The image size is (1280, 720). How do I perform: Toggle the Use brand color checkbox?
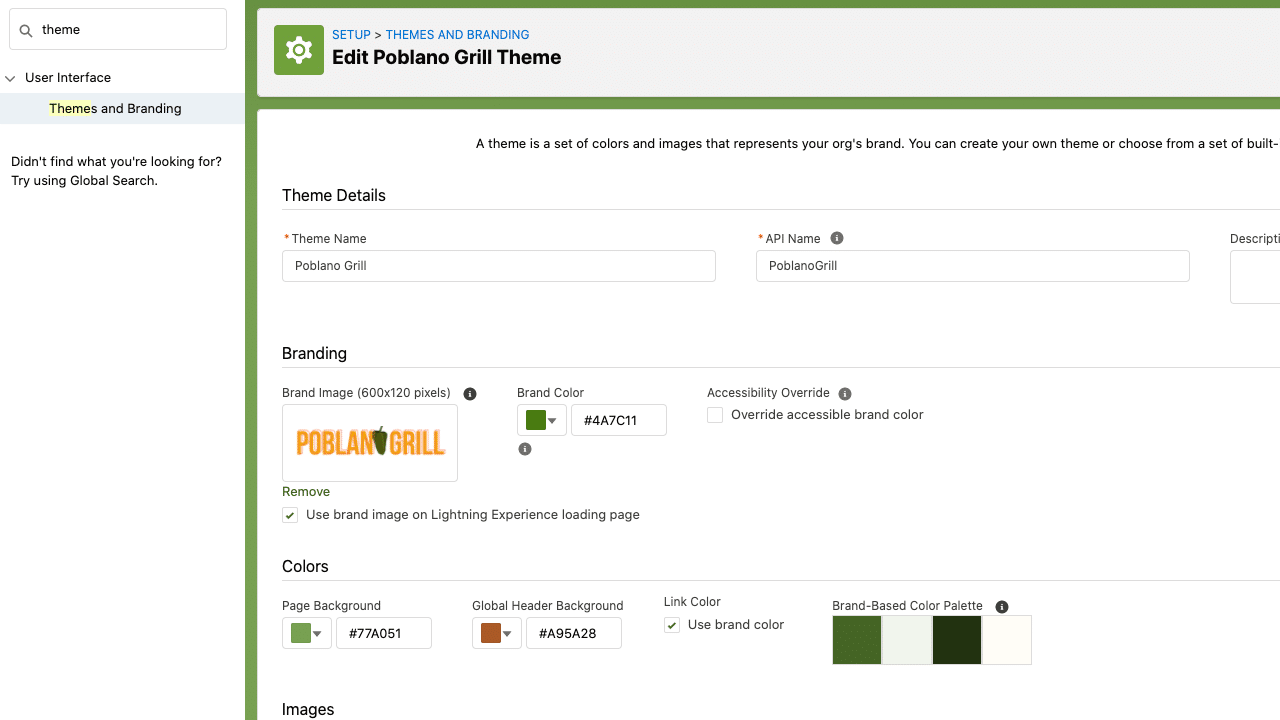[x=672, y=625]
